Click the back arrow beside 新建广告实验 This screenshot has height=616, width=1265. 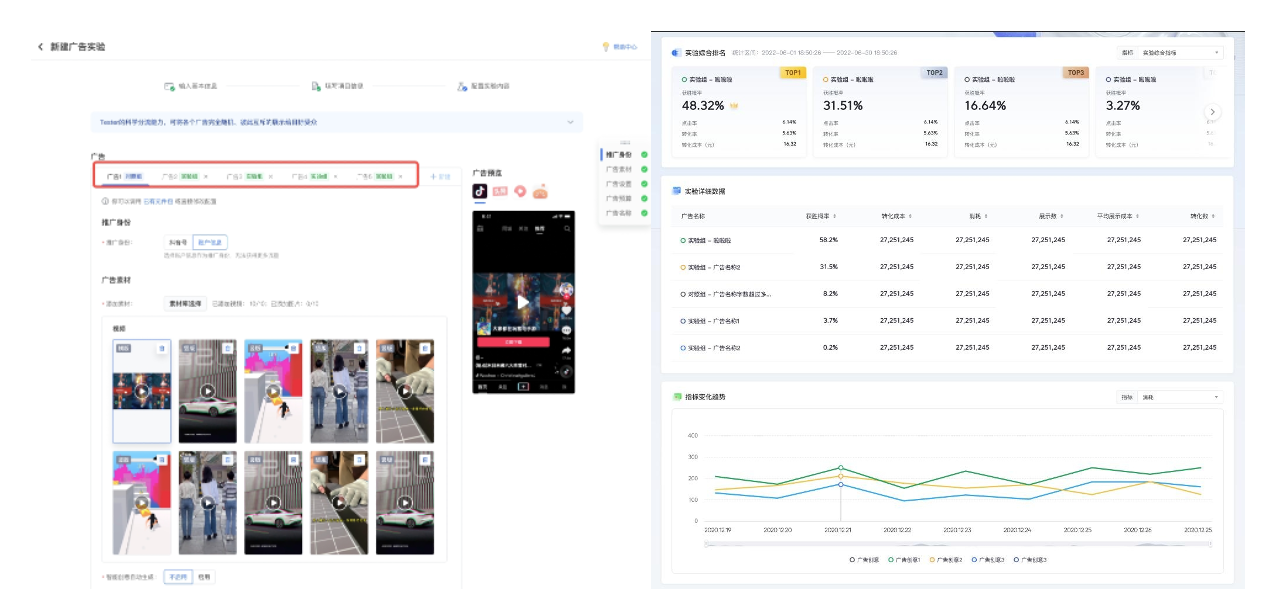pyautogui.click(x=41, y=47)
